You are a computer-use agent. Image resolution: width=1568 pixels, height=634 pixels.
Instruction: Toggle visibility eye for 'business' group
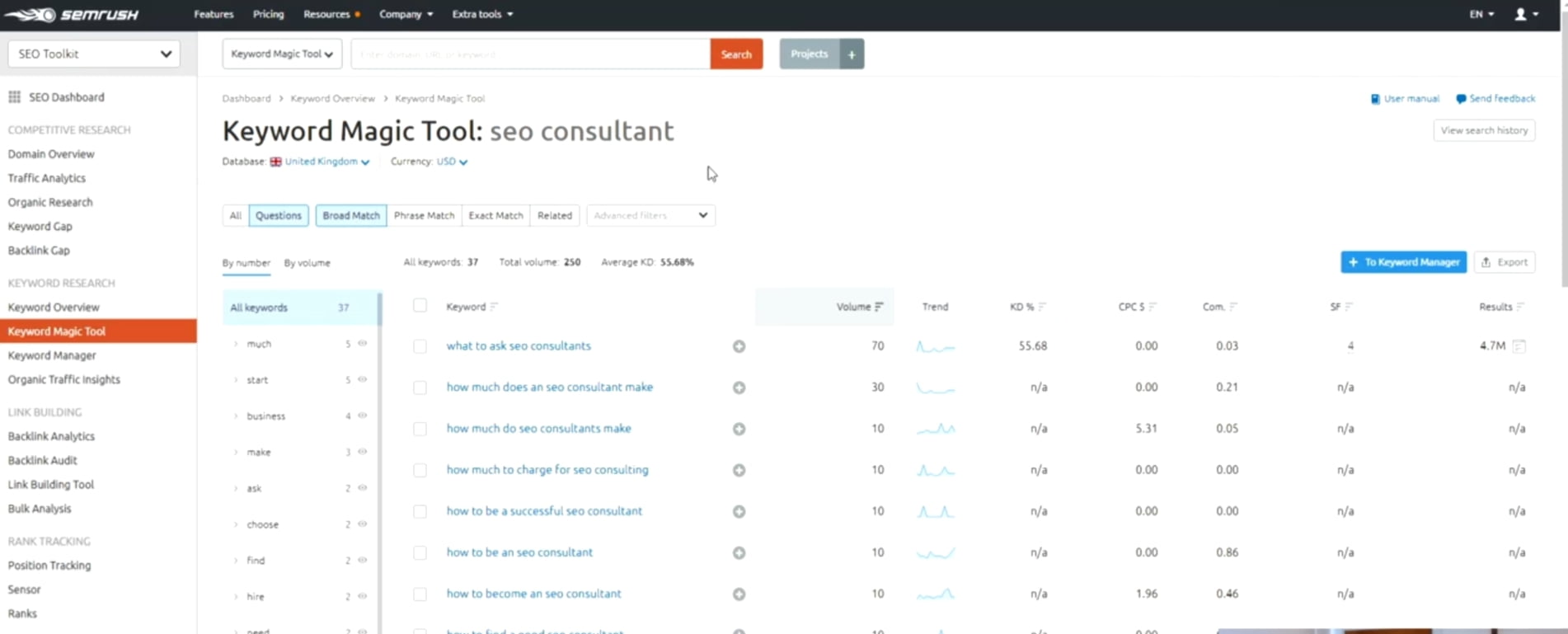(362, 416)
